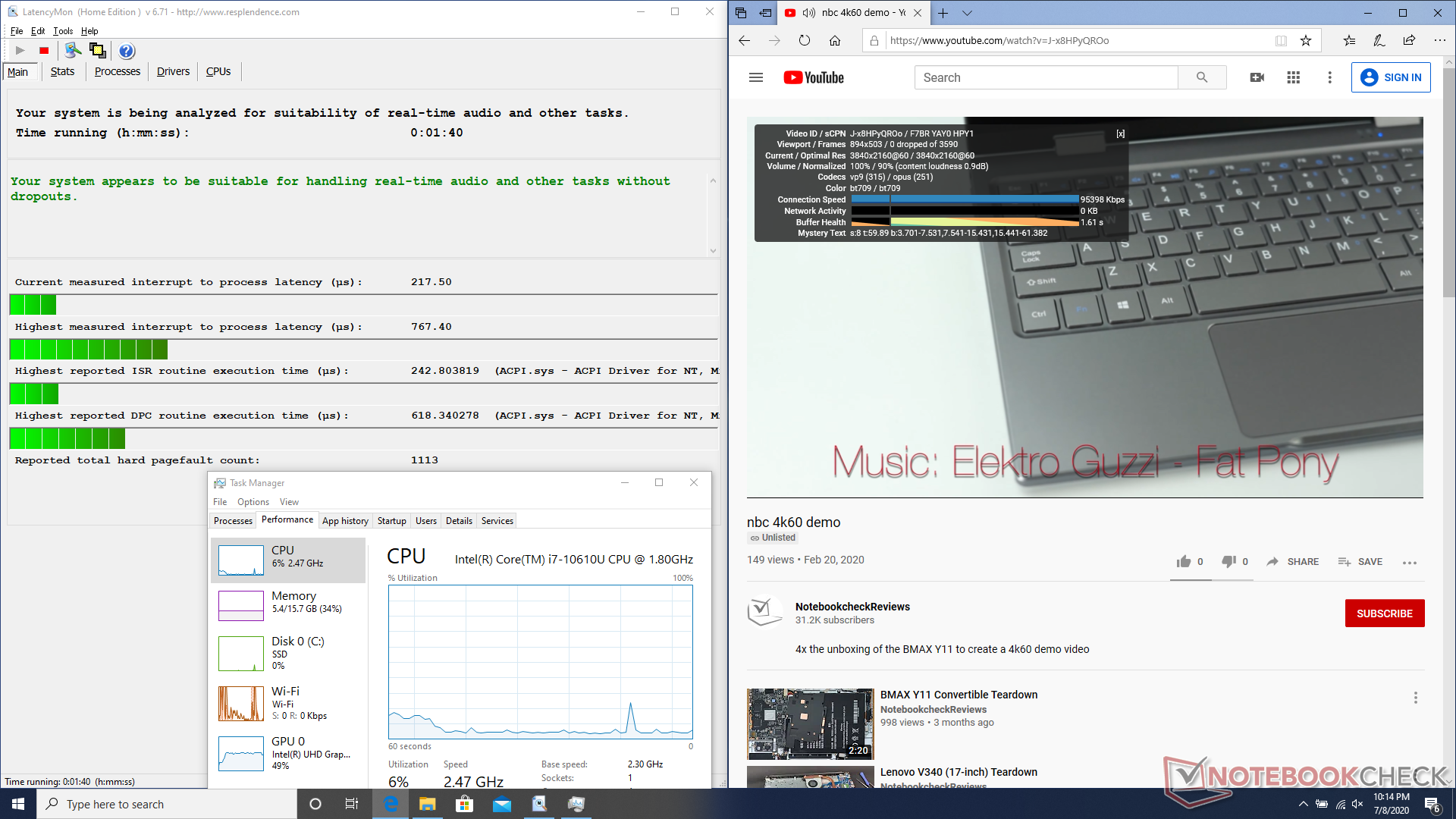This screenshot has height=819, width=1456.
Task: Open the browser tab list dropdown chevron
Action: (967, 13)
